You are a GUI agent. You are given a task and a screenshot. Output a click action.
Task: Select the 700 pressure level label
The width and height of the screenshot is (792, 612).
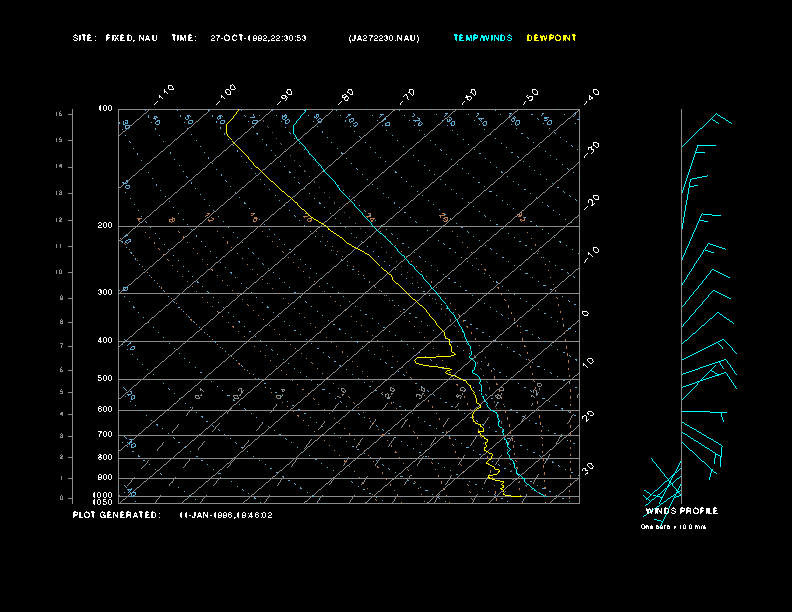point(105,435)
